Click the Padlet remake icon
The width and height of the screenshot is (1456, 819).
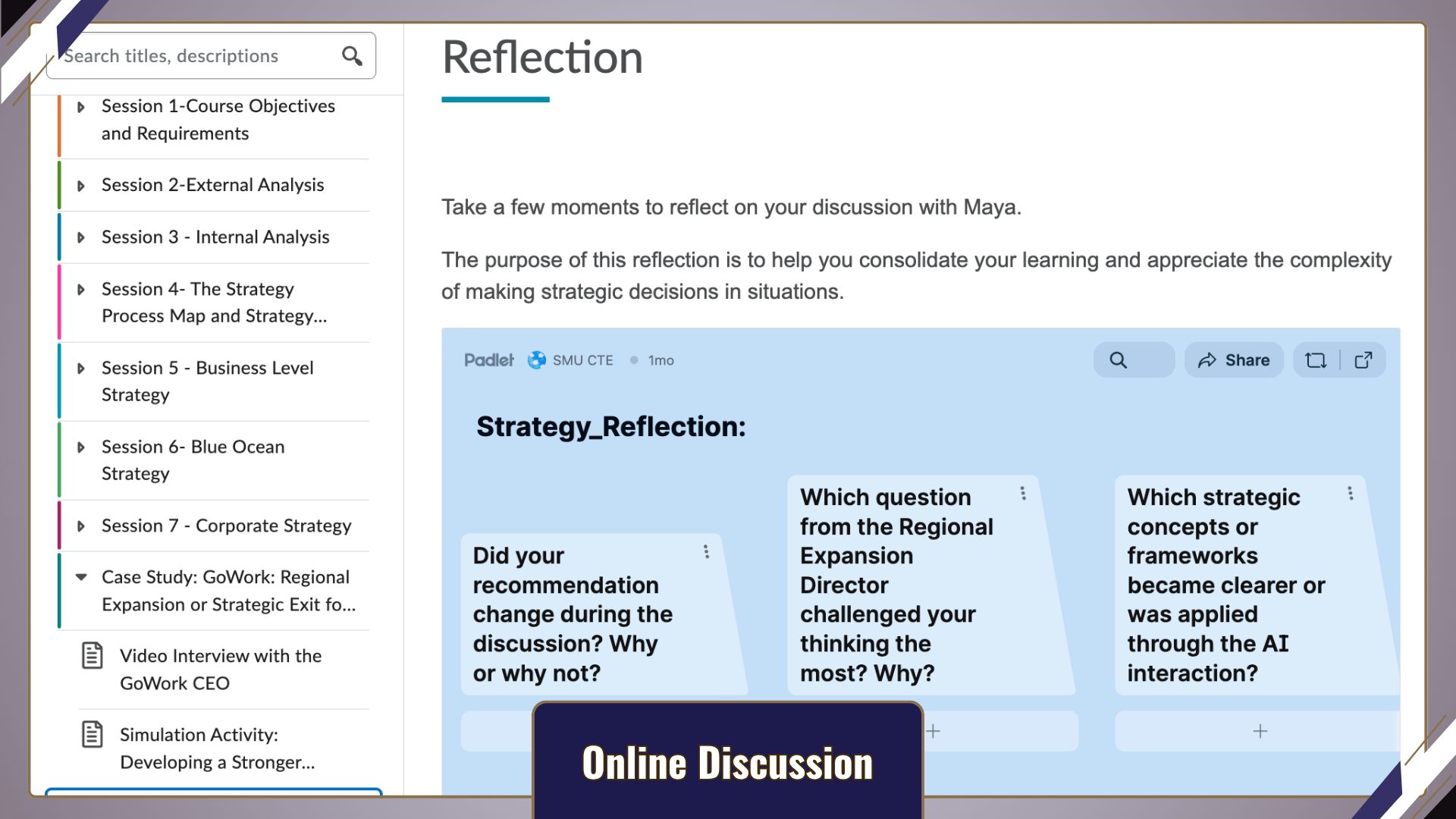tap(1316, 360)
